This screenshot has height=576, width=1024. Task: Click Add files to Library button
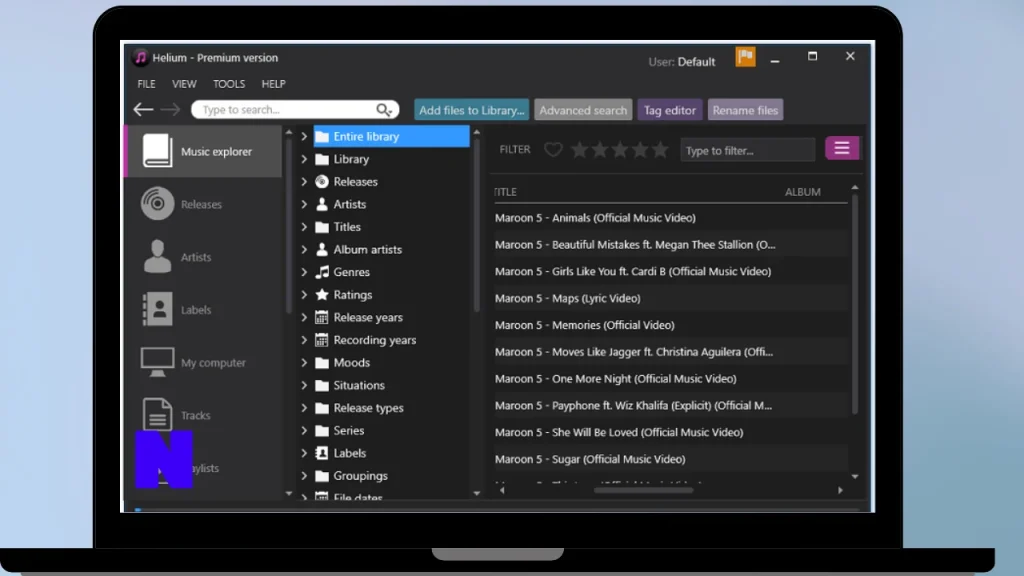tap(472, 110)
